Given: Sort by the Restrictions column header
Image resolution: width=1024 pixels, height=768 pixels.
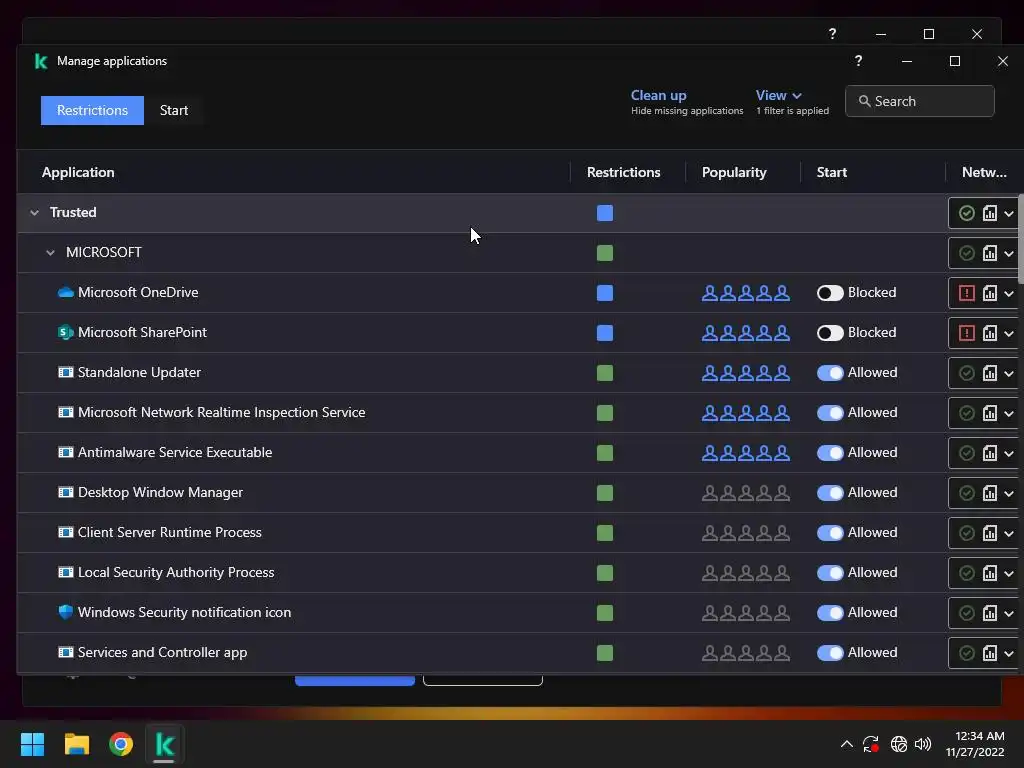Looking at the screenshot, I should click(x=624, y=172).
